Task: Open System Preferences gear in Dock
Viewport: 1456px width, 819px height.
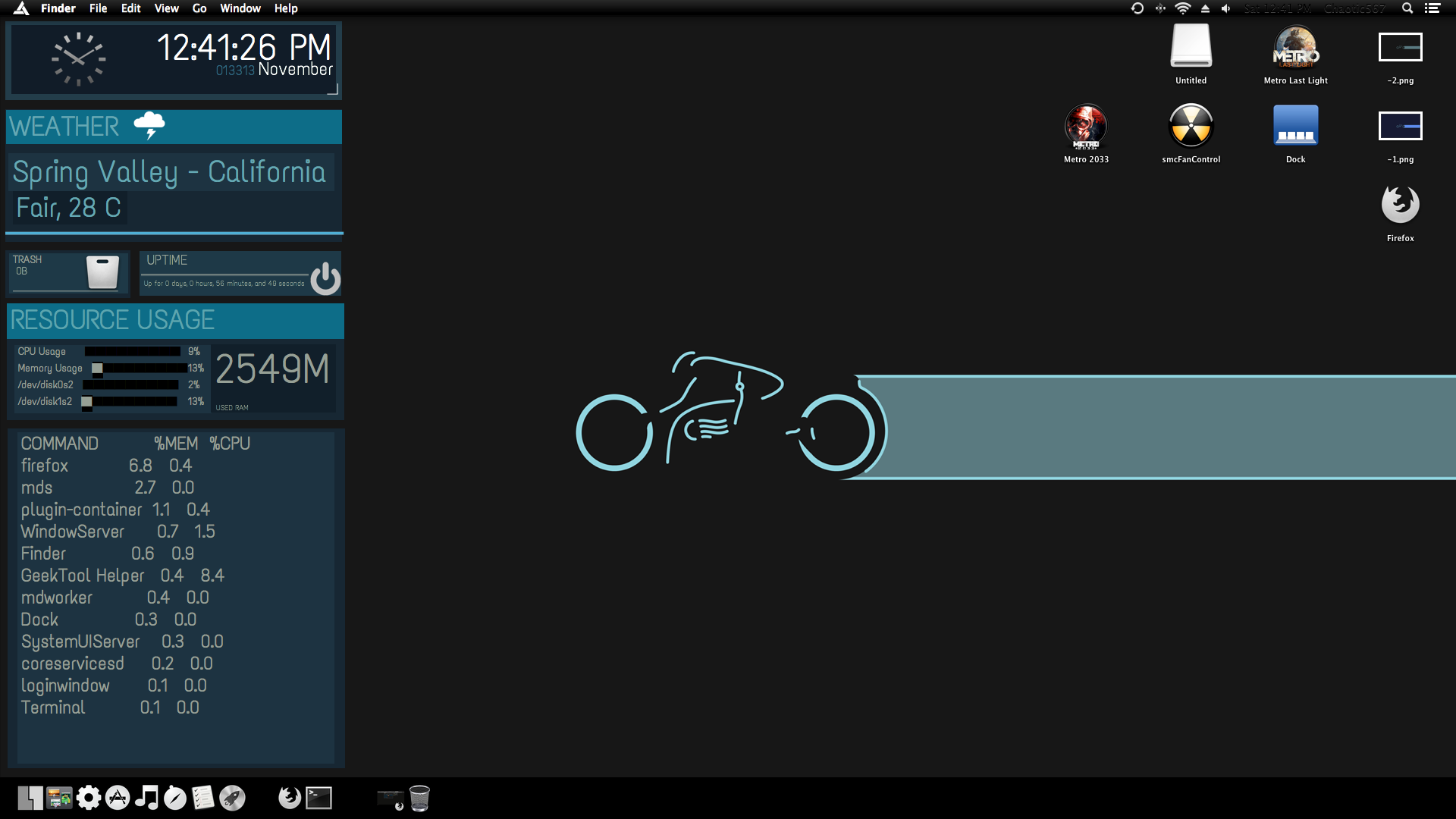Action: tap(89, 798)
